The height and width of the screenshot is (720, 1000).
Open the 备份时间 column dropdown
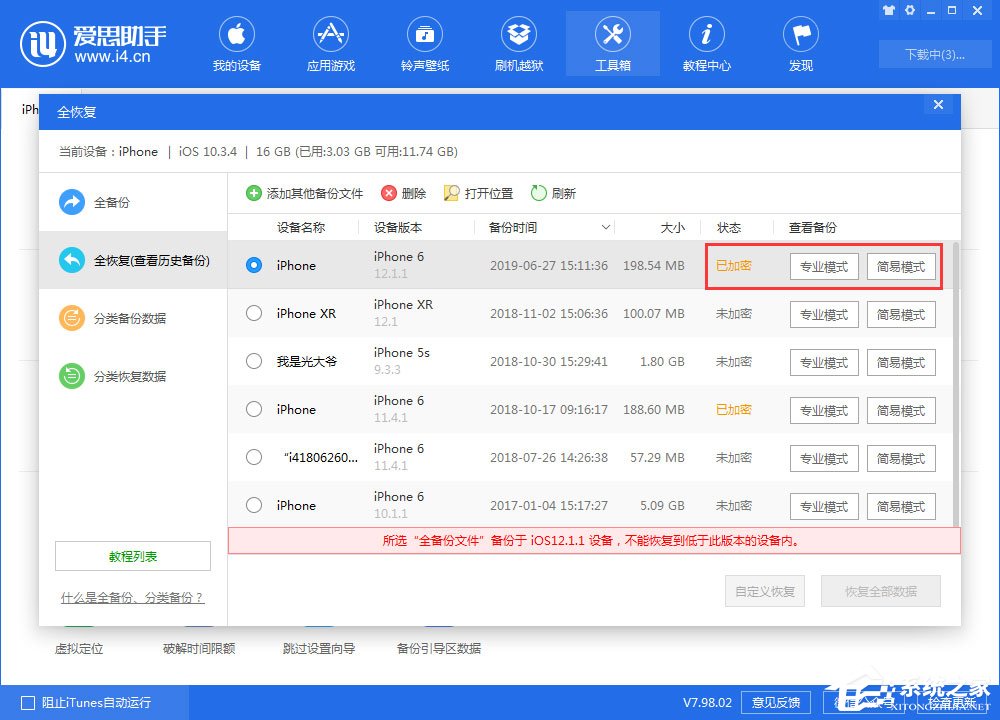coord(604,228)
